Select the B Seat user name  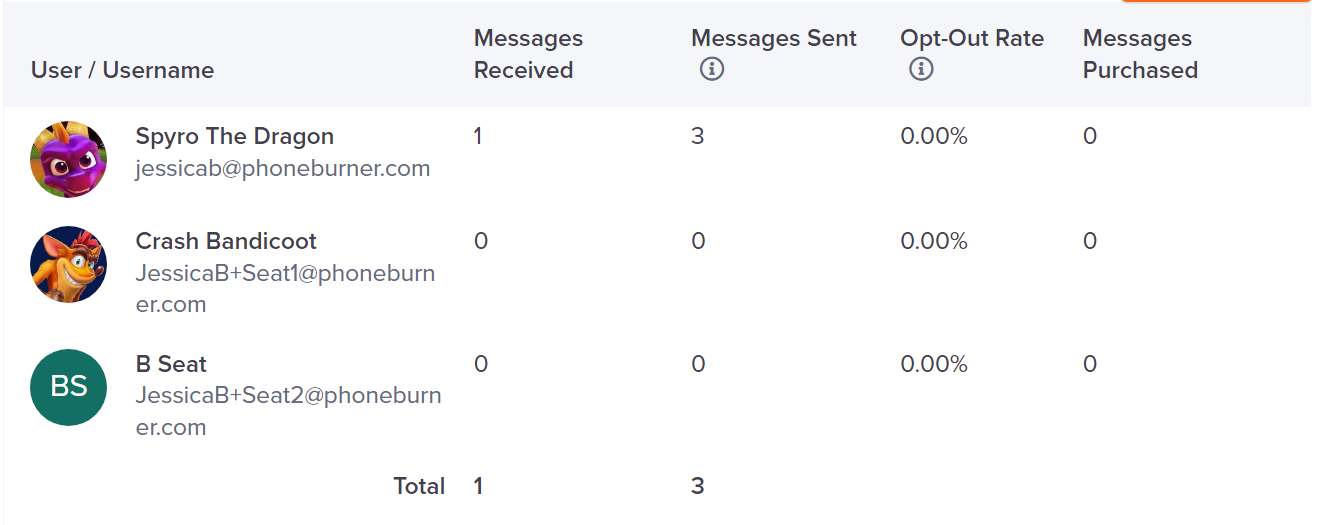point(171,364)
